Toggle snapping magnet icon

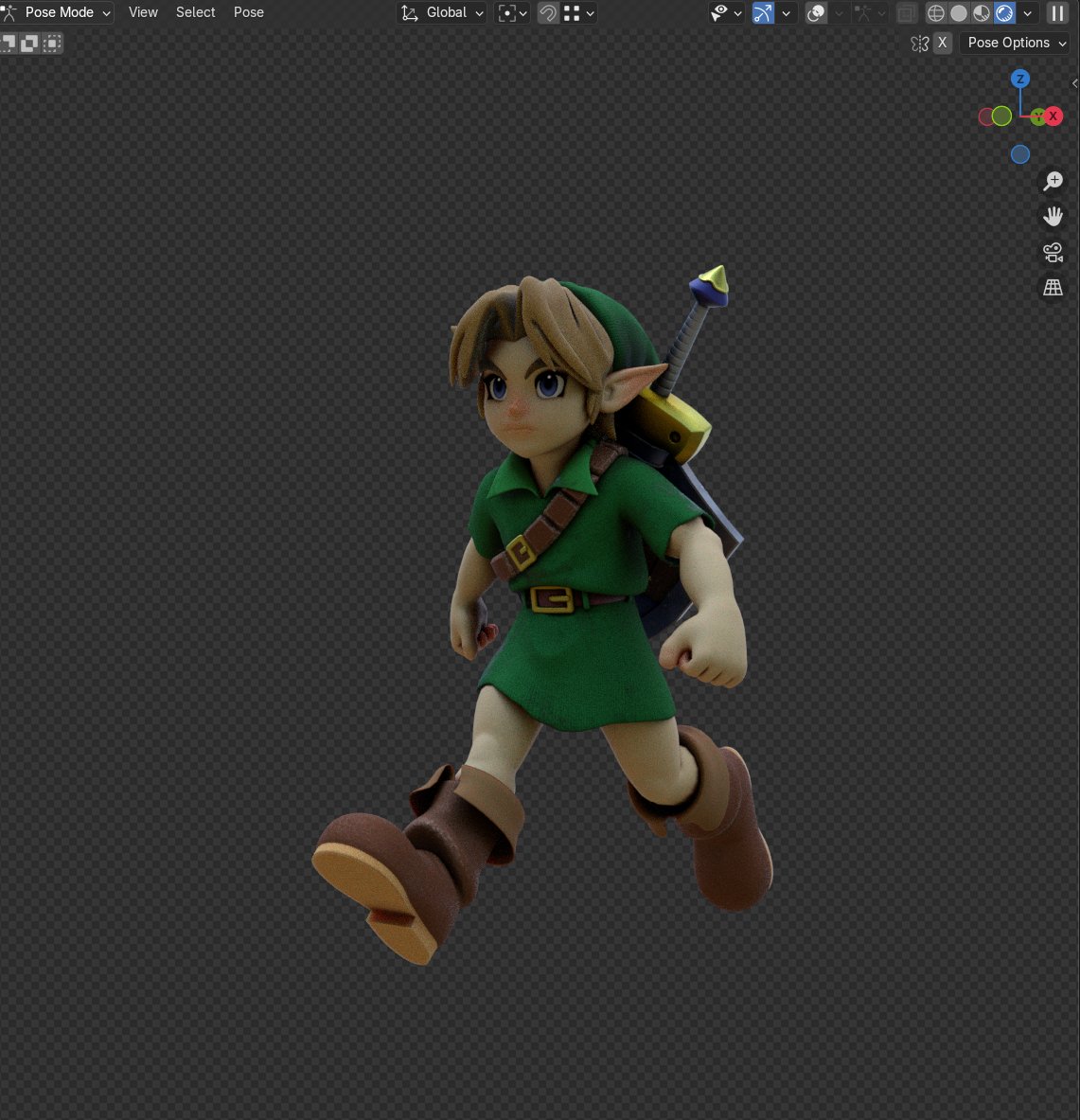coord(548,13)
